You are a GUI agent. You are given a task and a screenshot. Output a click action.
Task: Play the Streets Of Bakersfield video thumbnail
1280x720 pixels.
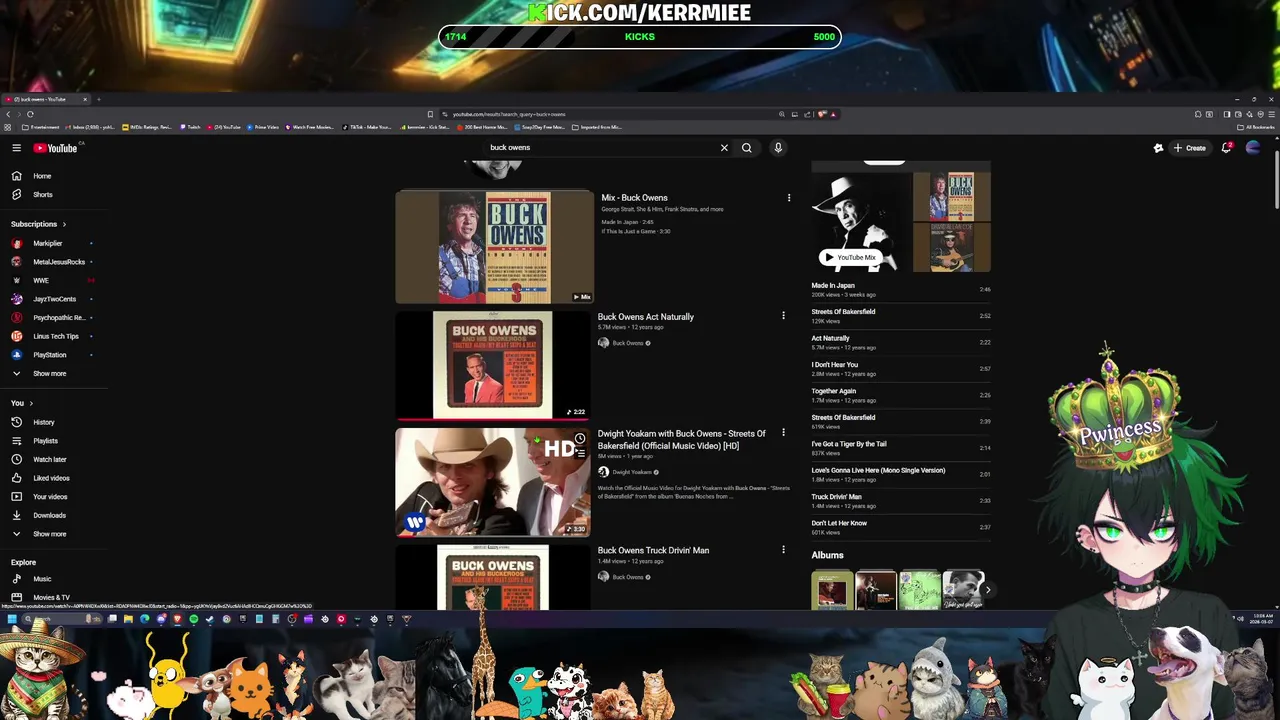pyautogui.click(x=492, y=483)
